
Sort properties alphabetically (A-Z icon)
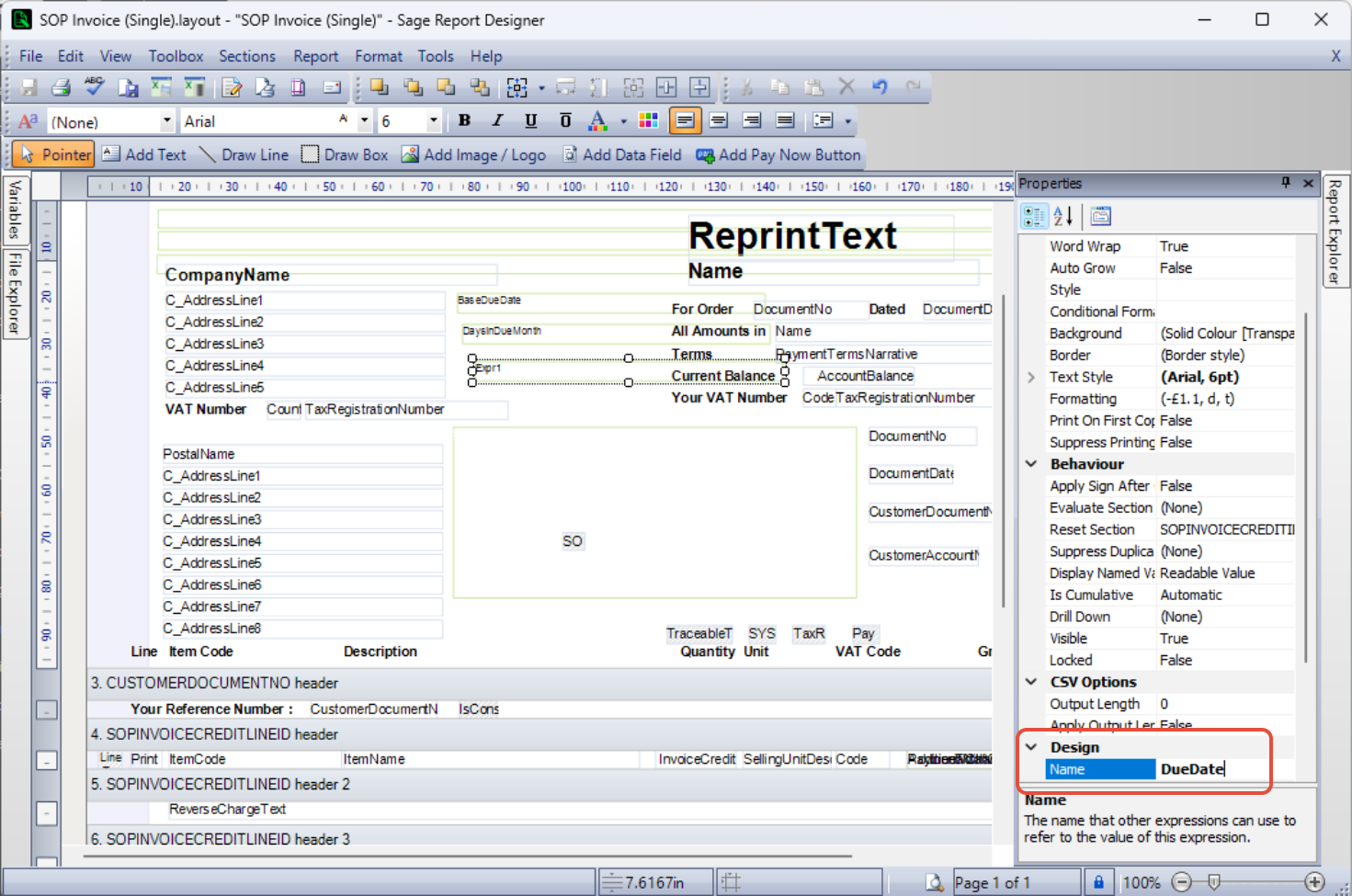tap(1063, 216)
